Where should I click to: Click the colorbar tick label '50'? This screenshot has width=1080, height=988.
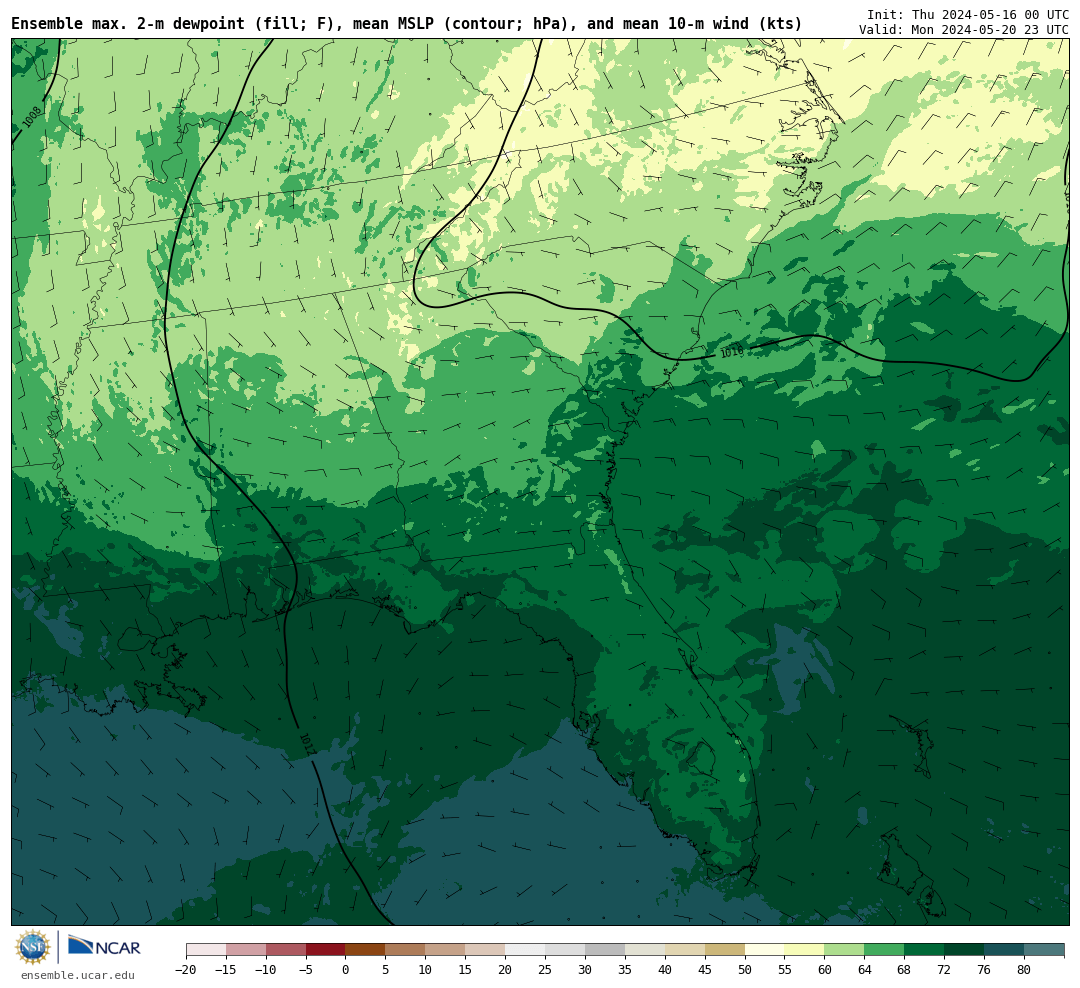click(745, 970)
